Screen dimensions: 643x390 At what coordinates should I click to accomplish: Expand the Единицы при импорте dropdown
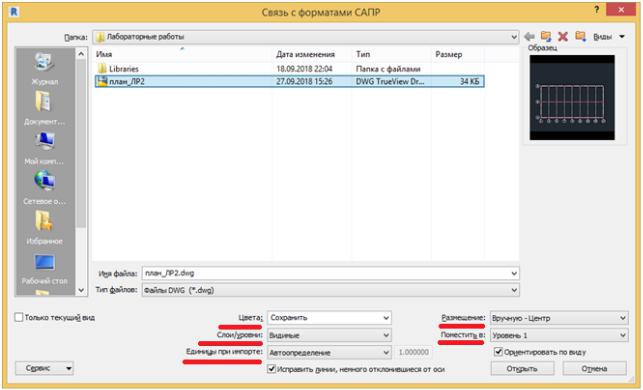click(x=329, y=352)
